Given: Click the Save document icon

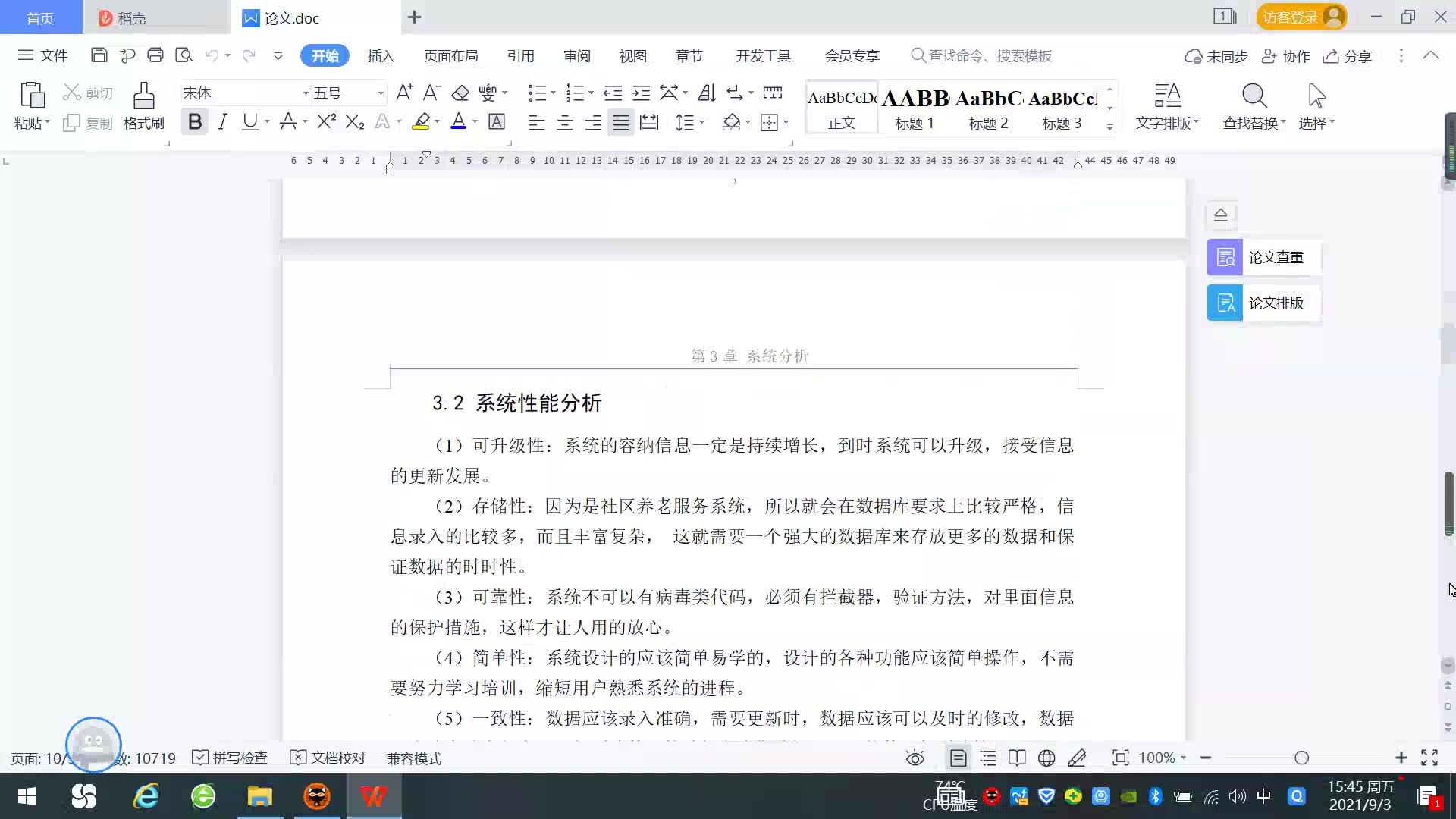Looking at the screenshot, I should 99,55.
